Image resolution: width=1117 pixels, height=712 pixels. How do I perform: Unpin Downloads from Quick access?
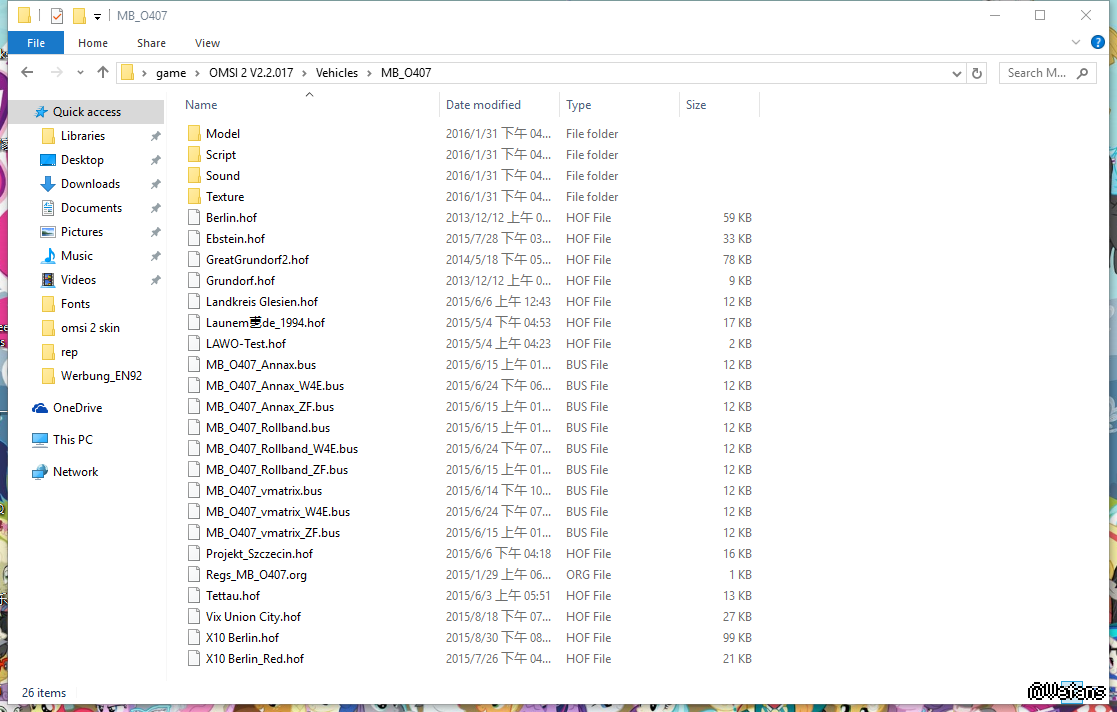pos(155,184)
